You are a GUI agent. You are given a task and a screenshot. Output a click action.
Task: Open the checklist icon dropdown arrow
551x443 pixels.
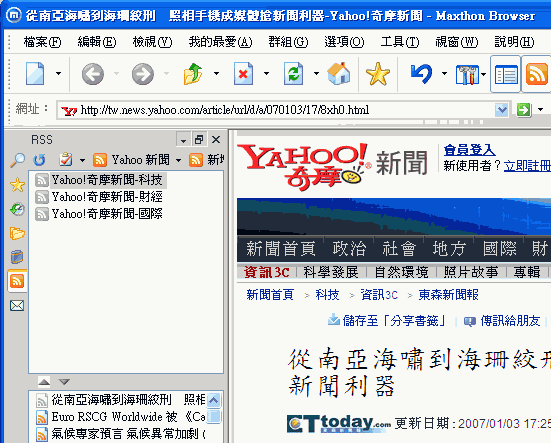[82, 160]
